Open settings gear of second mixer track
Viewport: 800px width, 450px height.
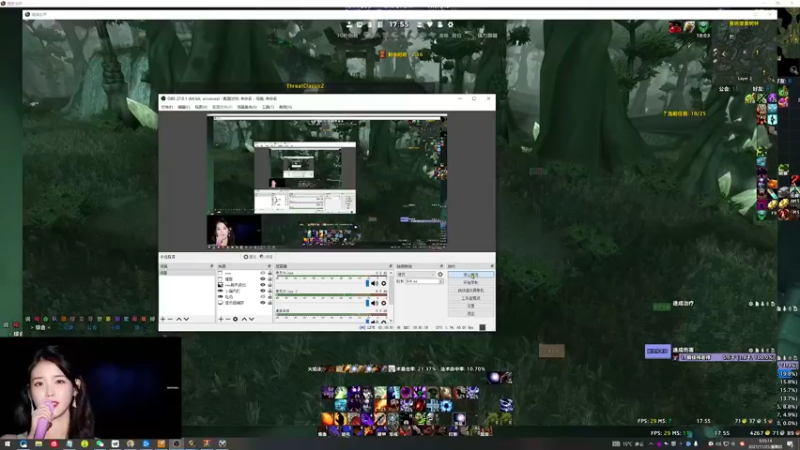pyautogui.click(x=384, y=303)
